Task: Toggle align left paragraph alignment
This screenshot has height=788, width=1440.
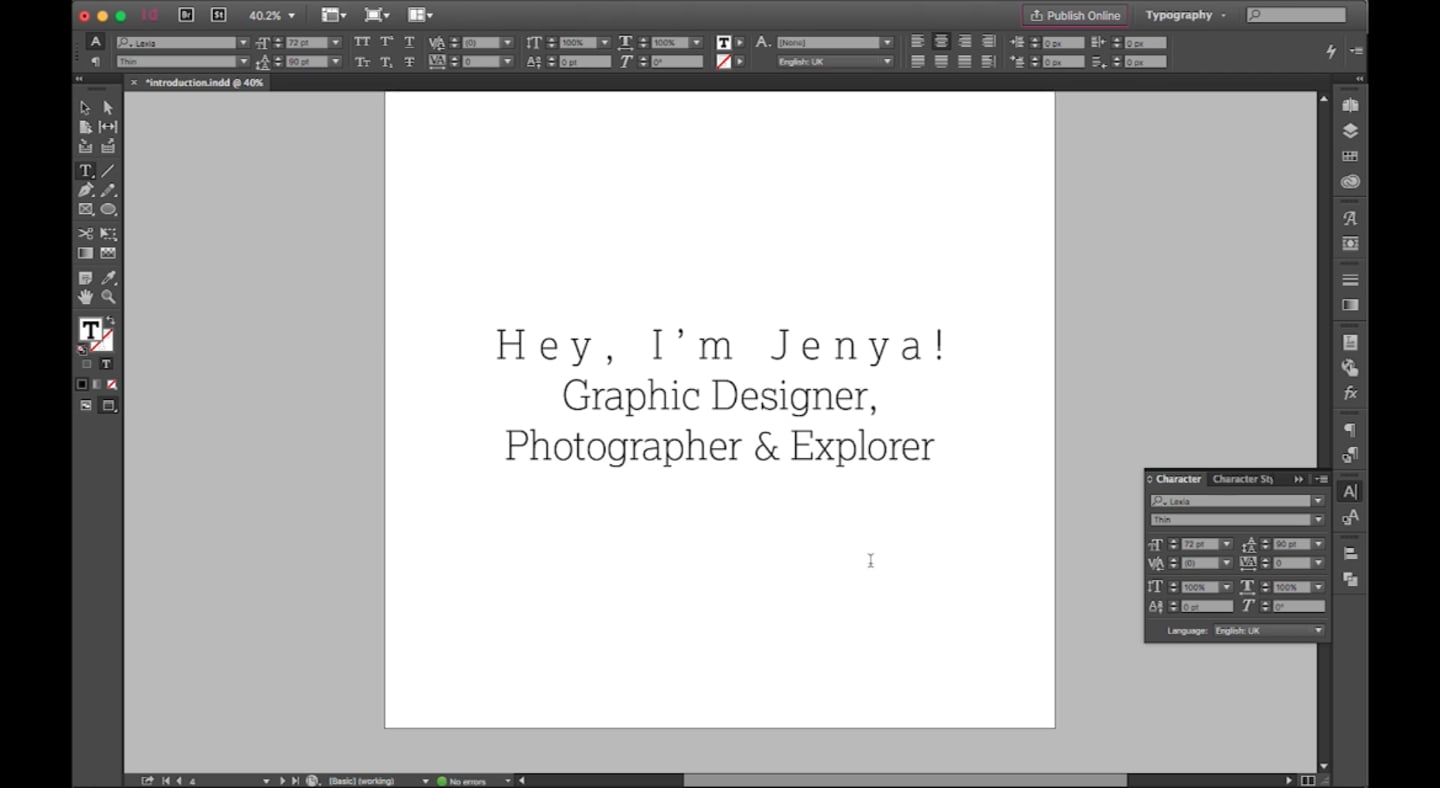Action: (x=918, y=41)
